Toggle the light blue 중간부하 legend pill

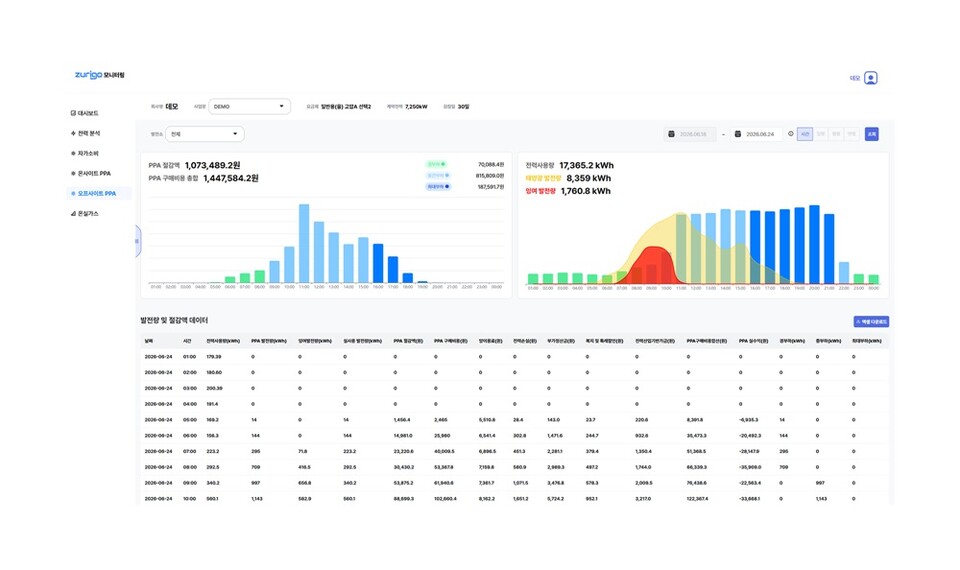(438, 176)
